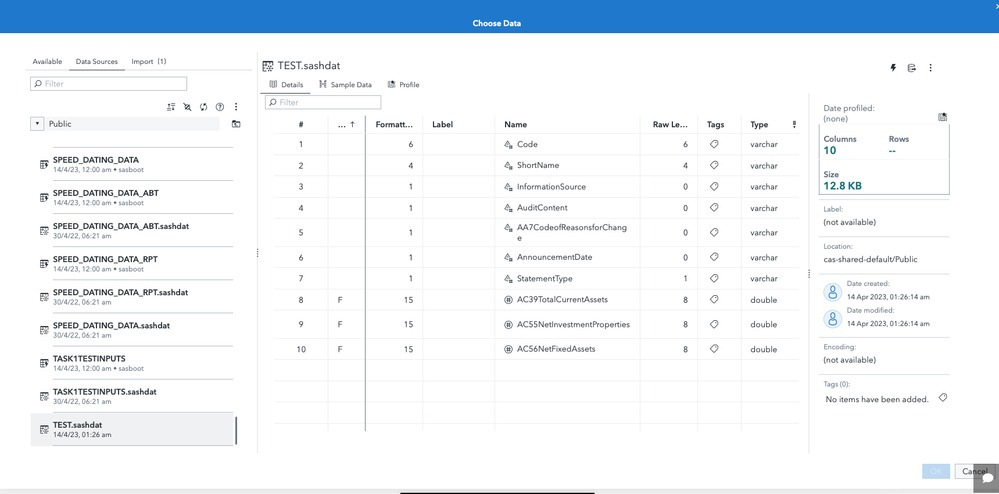The image size is (999, 494).
Task: Click the tag icon in AC39TotalCurrentAssets row
Action: coord(714,300)
